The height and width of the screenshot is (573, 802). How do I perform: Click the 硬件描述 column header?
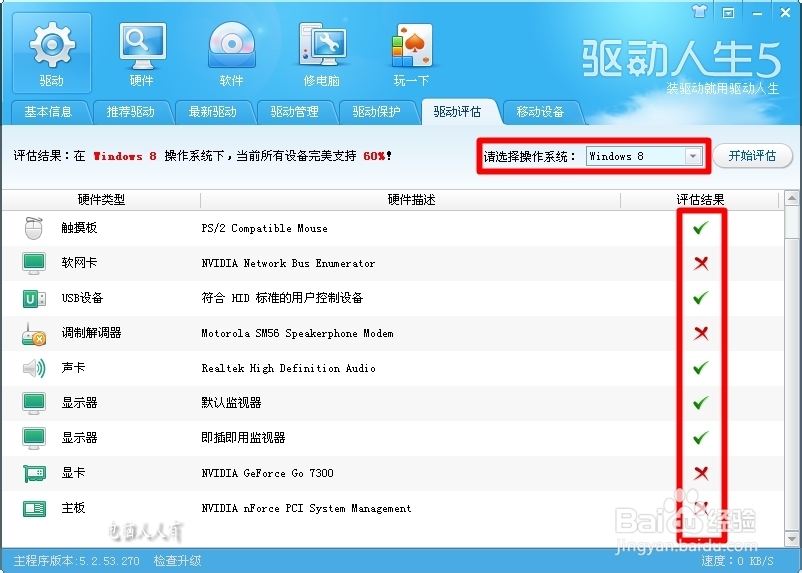[411, 200]
